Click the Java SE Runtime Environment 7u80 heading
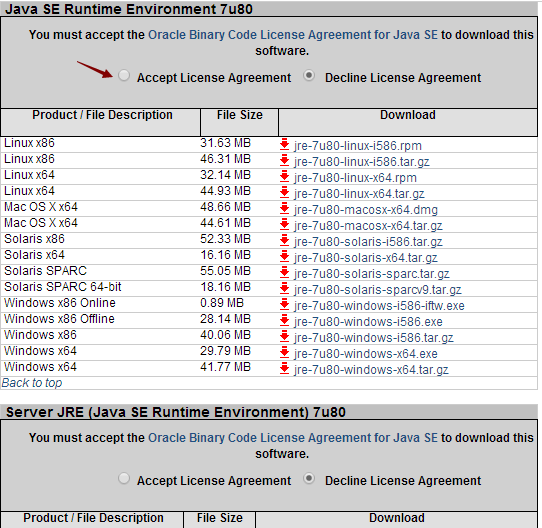The width and height of the screenshot is (542, 528). [129, 9]
